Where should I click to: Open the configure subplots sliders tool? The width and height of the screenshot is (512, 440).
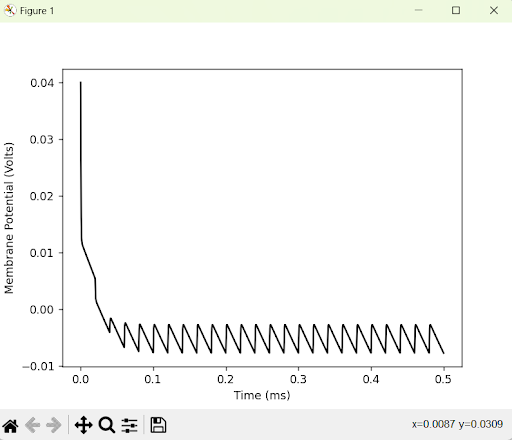(129, 425)
